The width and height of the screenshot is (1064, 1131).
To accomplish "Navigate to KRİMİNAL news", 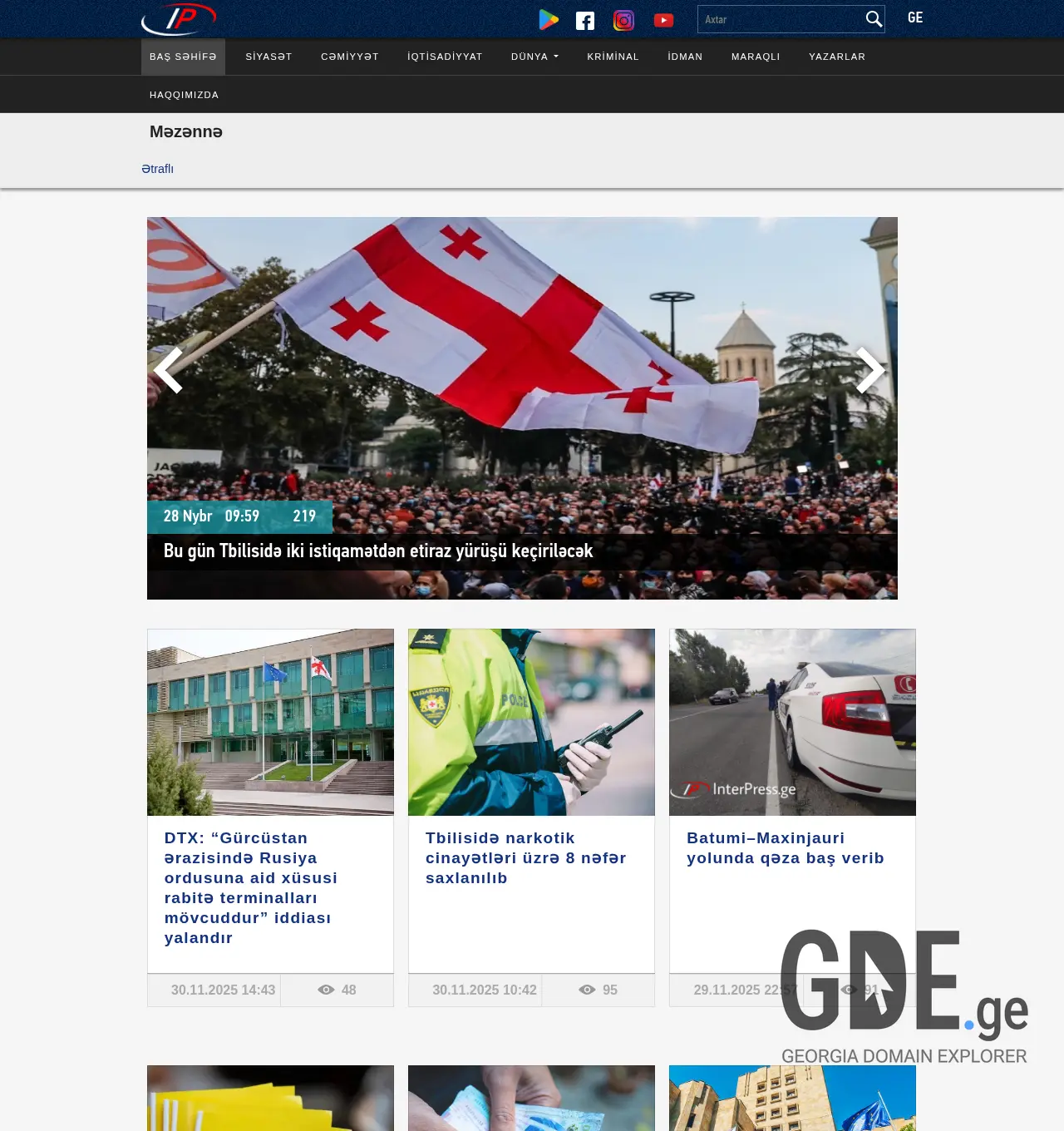I will pos(613,57).
